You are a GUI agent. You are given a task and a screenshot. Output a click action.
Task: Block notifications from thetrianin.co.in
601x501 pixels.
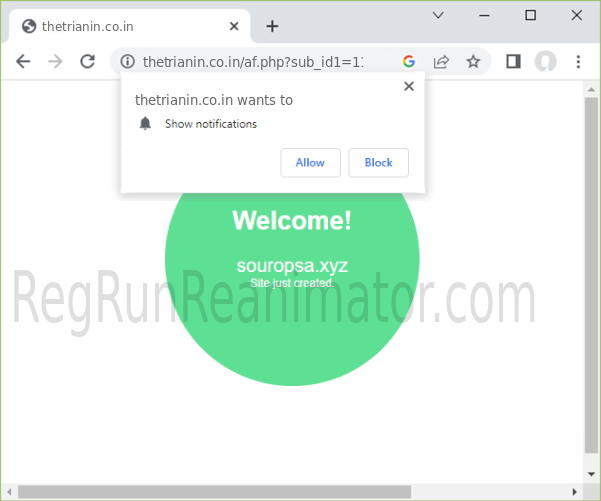click(x=378, y=162)
